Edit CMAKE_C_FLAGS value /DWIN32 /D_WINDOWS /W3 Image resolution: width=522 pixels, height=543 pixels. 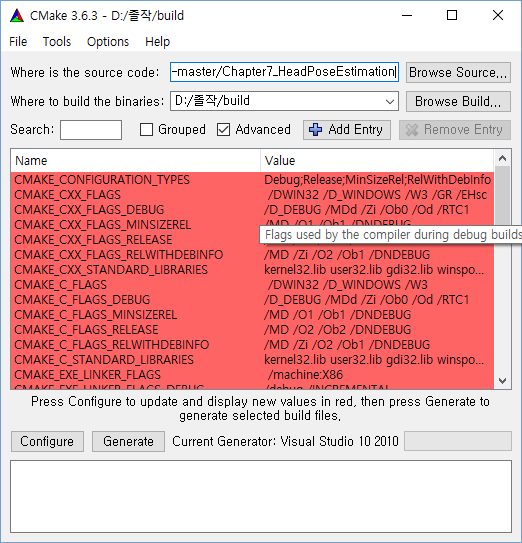tap(377, 285)
